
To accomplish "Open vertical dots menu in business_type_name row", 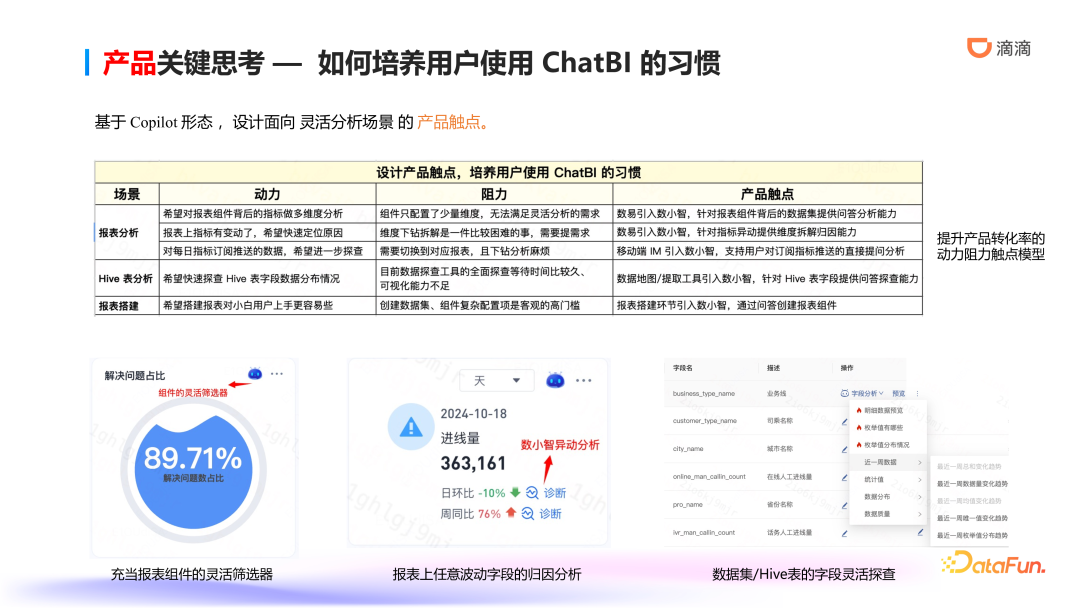I will [917, 393].
